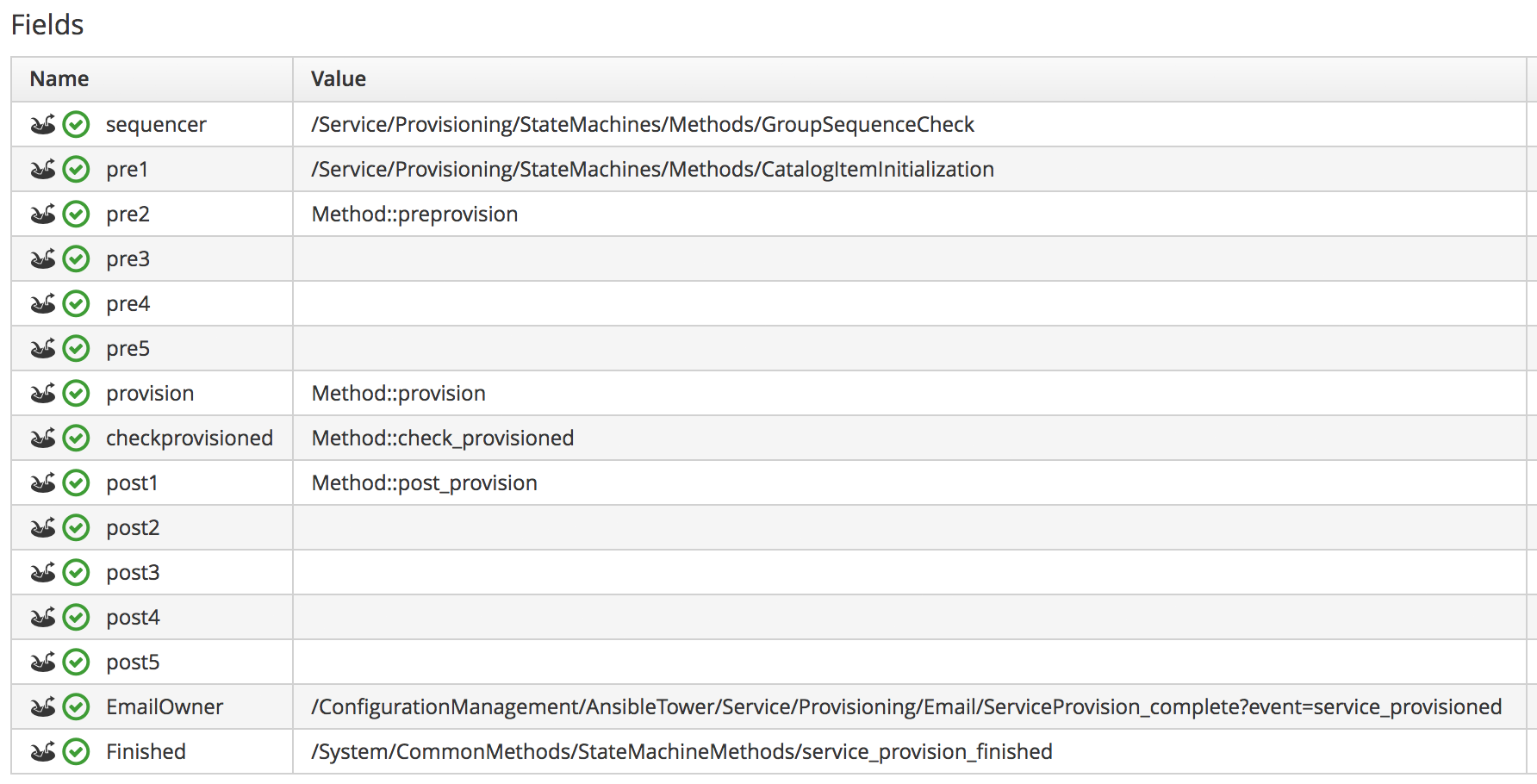Select the Method::check_provisioned value

pyautogui.click(x=442, y=439)
